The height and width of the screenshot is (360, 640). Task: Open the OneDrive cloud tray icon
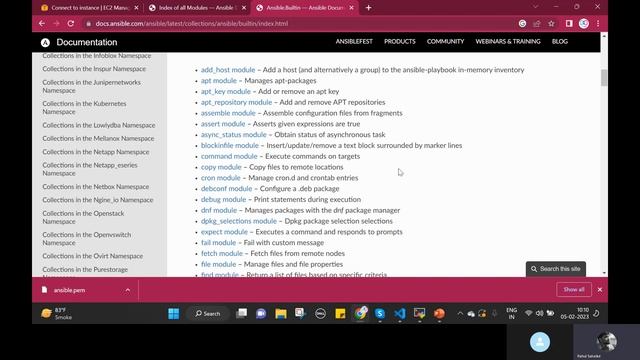pos(471,313)
